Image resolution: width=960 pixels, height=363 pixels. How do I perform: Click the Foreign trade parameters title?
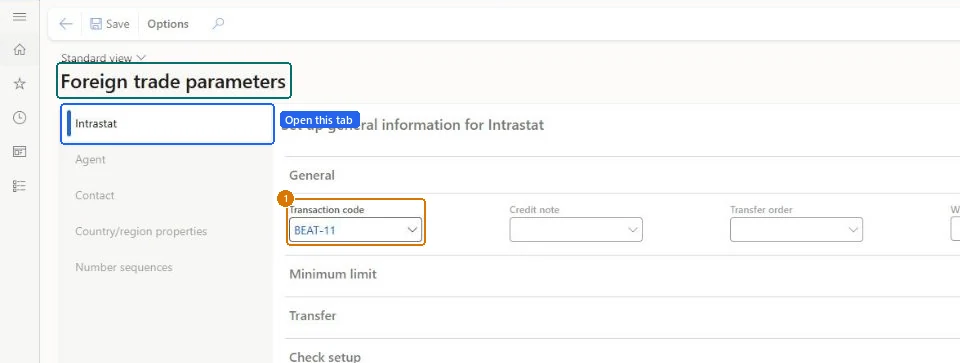click(x=173, y=81)
